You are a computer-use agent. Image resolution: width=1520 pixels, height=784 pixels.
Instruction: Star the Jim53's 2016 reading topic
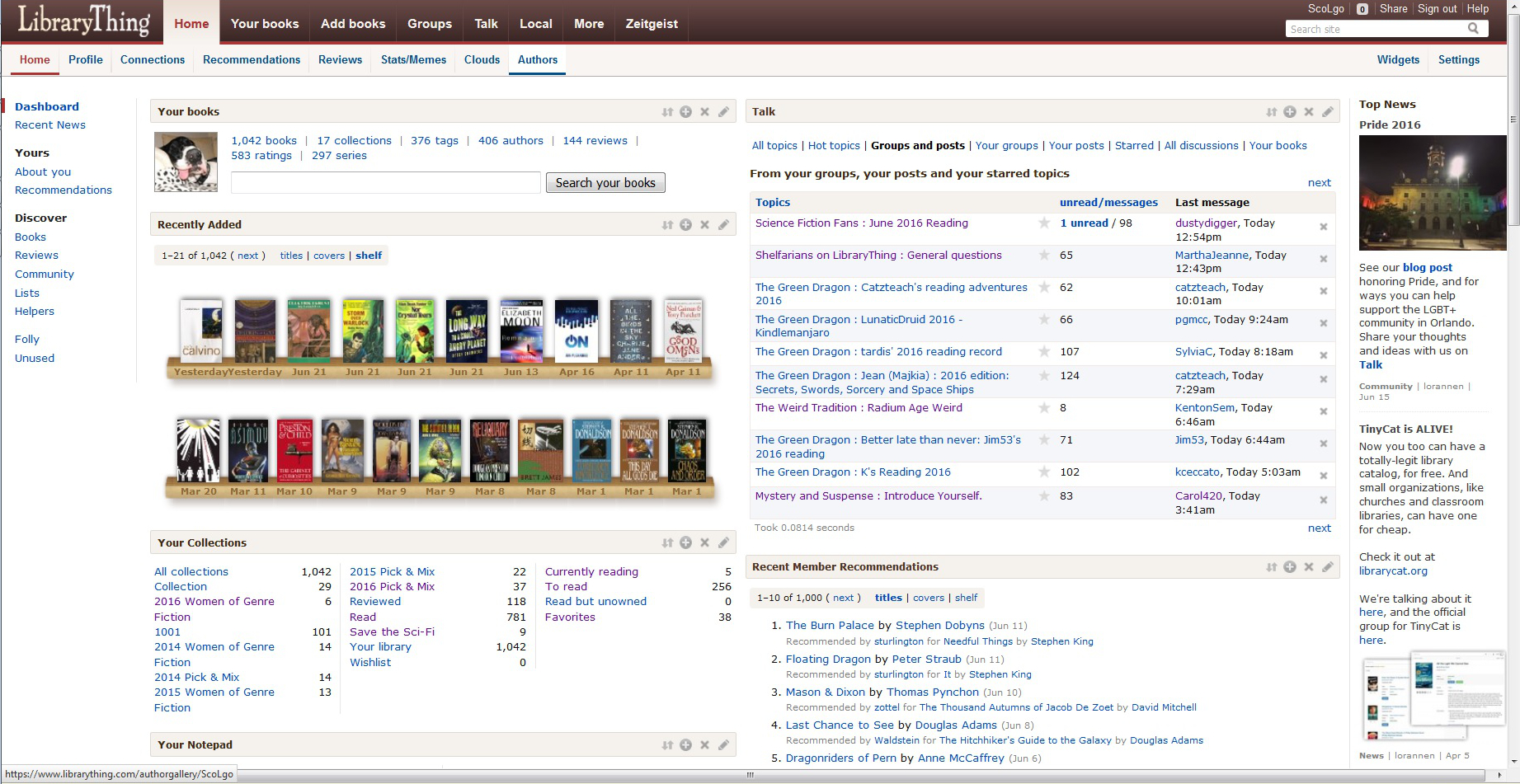[x=1044, y=439]
